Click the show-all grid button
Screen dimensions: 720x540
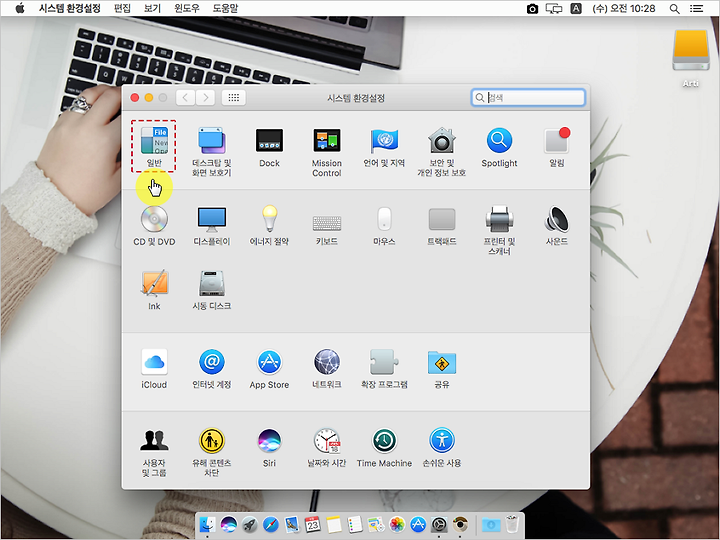(x=234, y=97)
